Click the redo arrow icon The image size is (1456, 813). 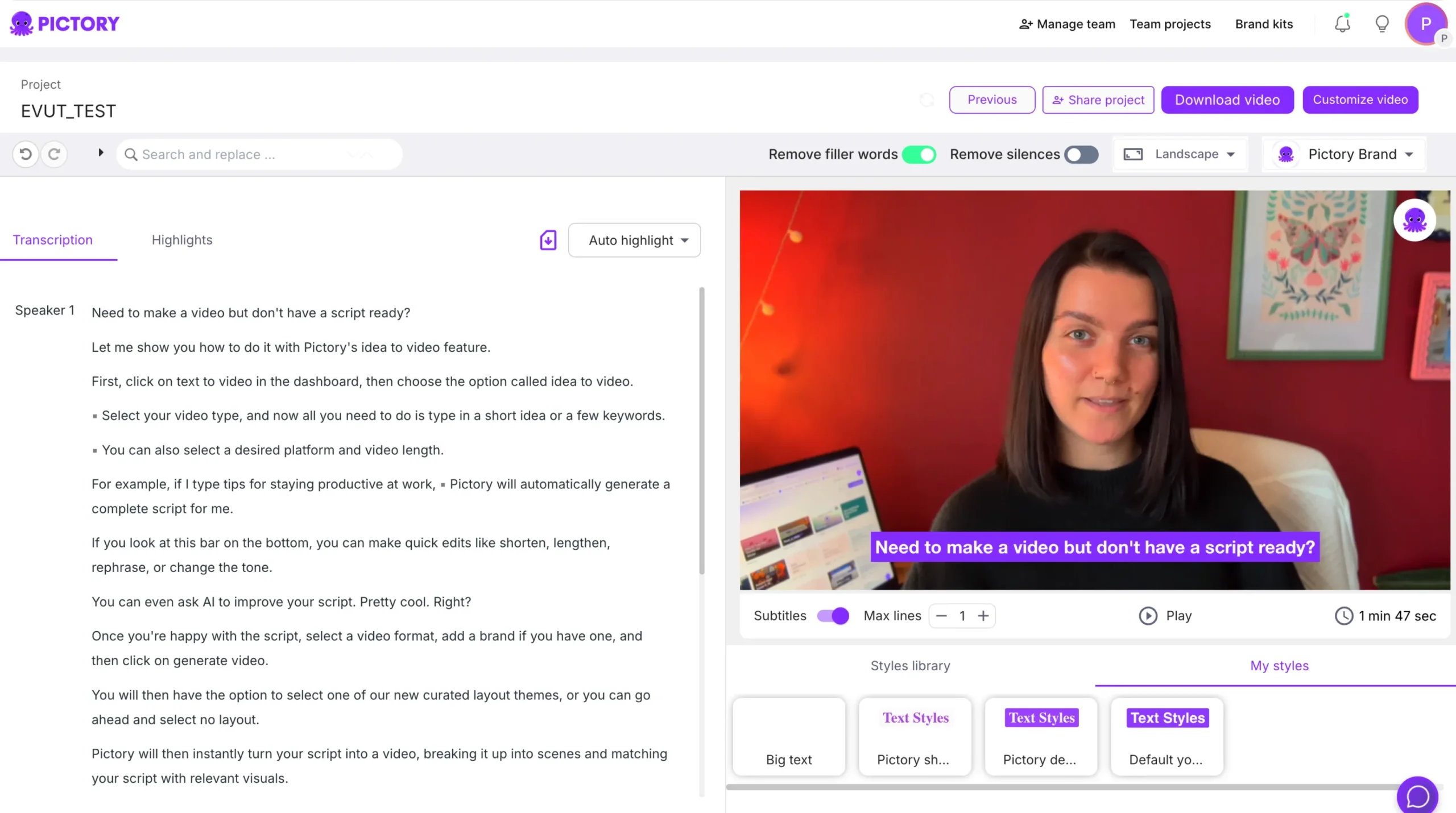(x=55, y=154)
